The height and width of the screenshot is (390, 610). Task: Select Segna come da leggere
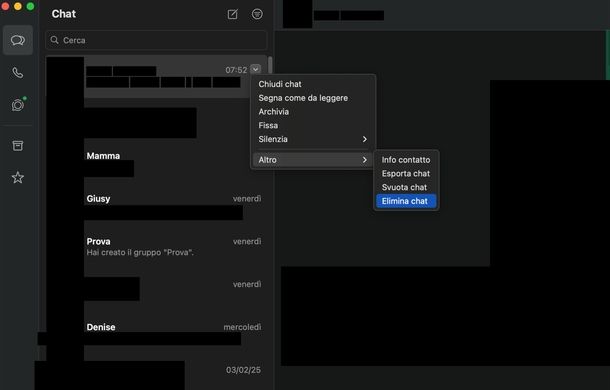coord(313,98)
